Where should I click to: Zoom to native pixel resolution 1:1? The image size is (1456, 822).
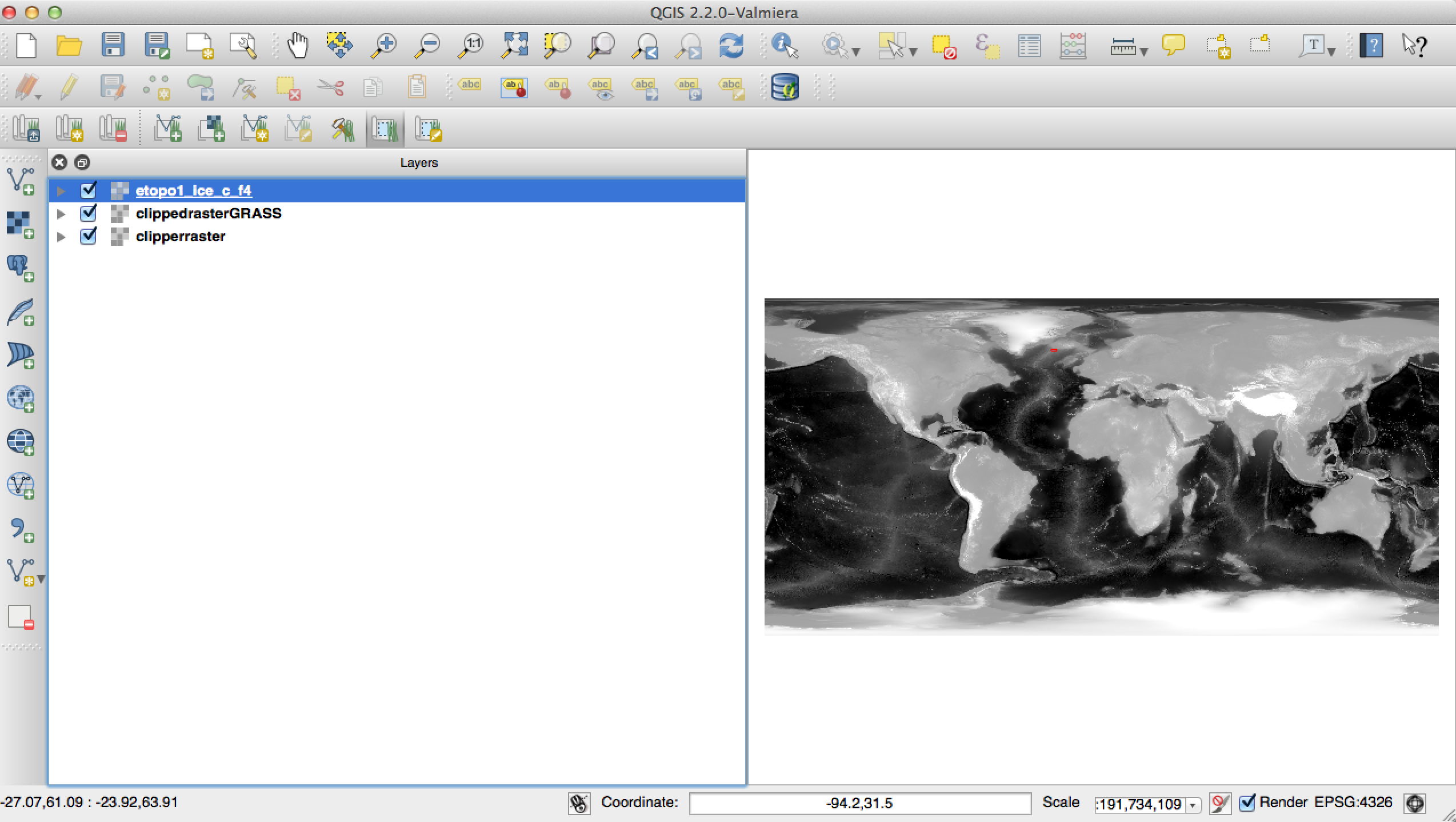coord(471,45)
